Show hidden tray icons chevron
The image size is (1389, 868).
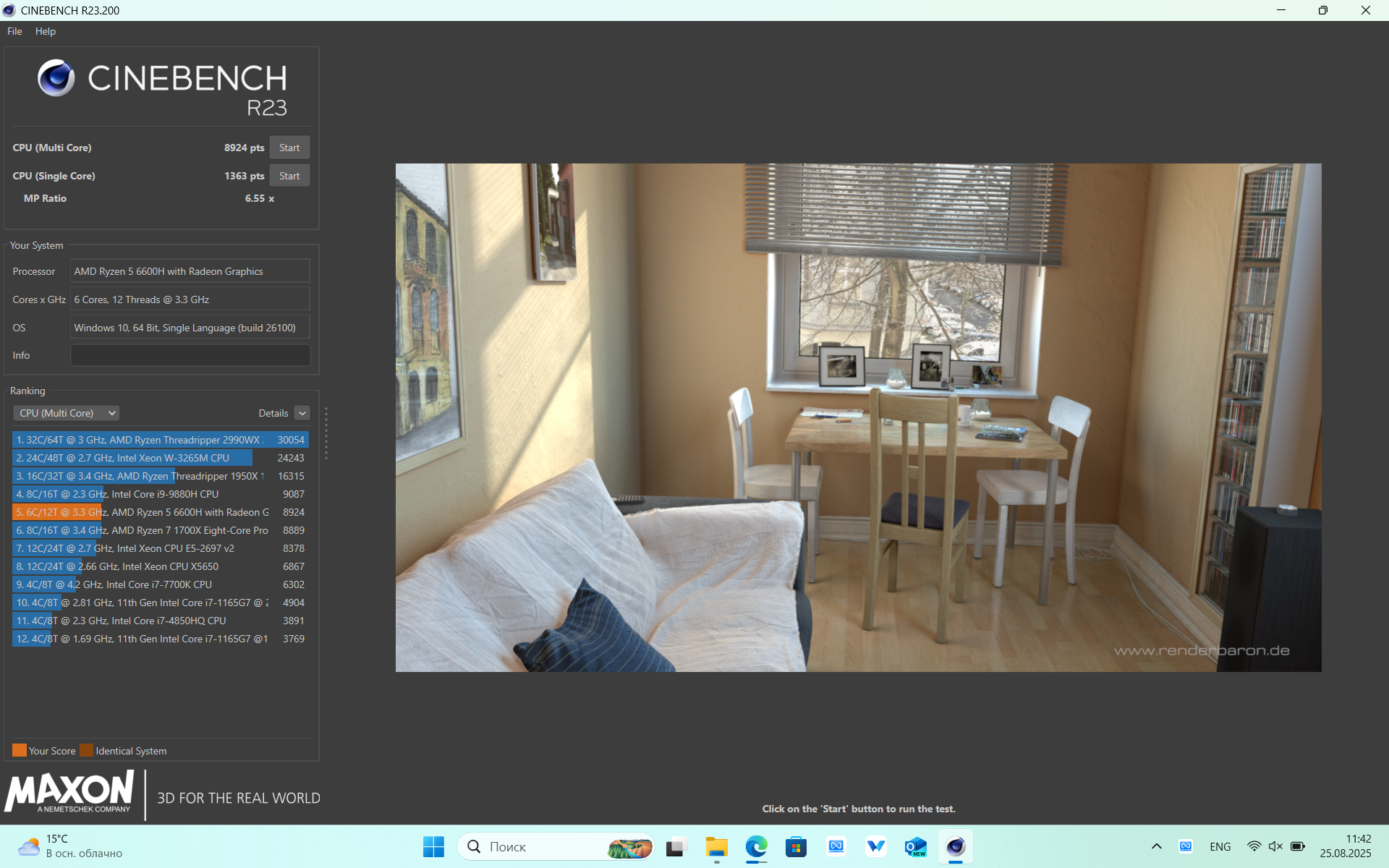[x=1156, y=846]
